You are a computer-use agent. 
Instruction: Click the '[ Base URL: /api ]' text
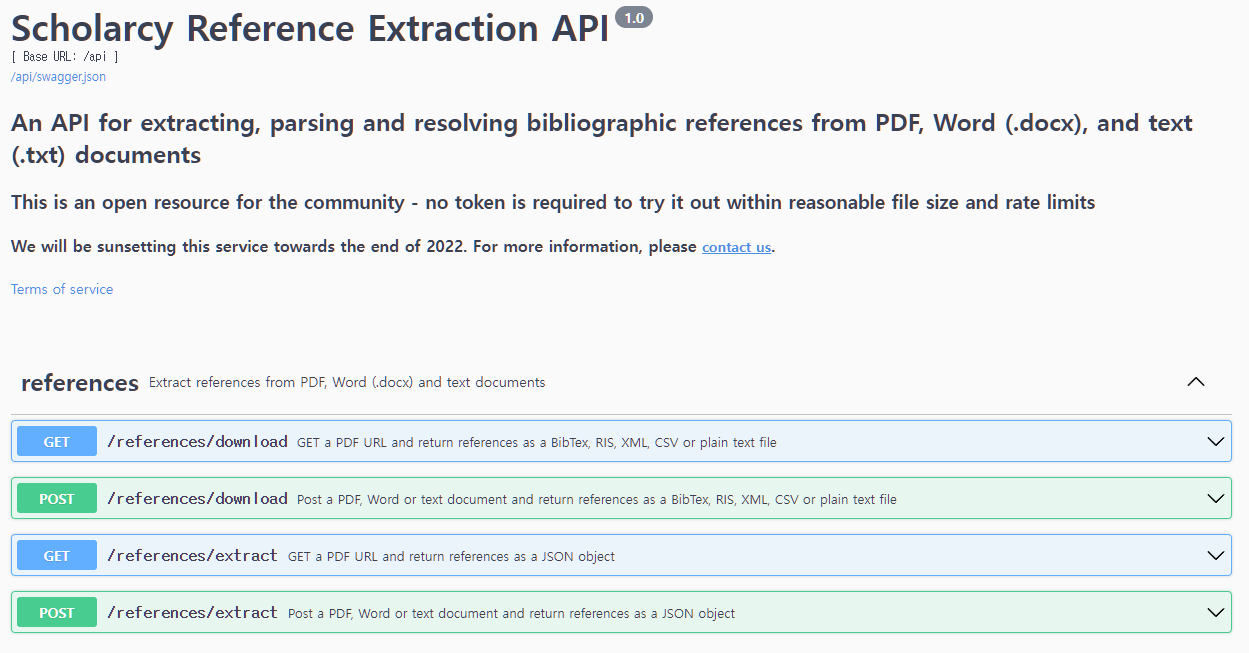(x=65, y=57)
